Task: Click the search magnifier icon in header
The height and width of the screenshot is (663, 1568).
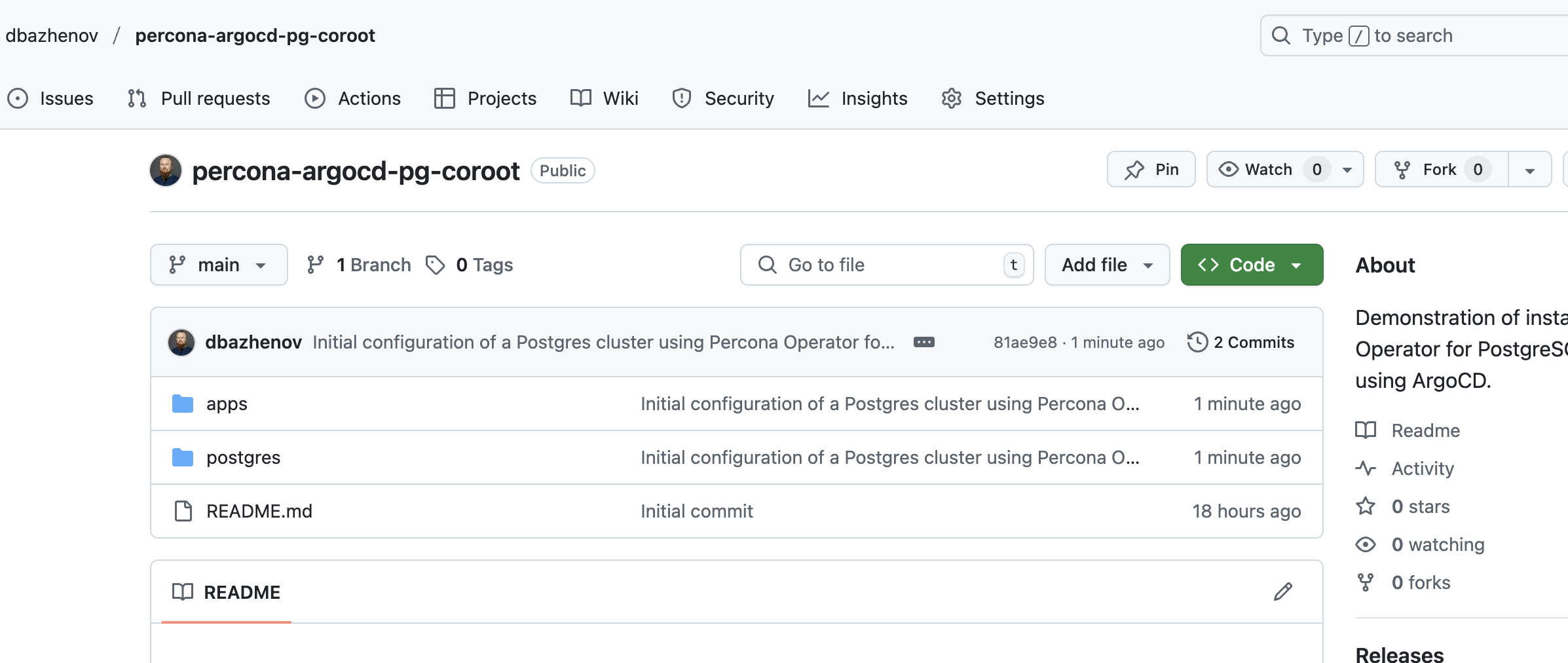Action: (x=1280, y=35)
